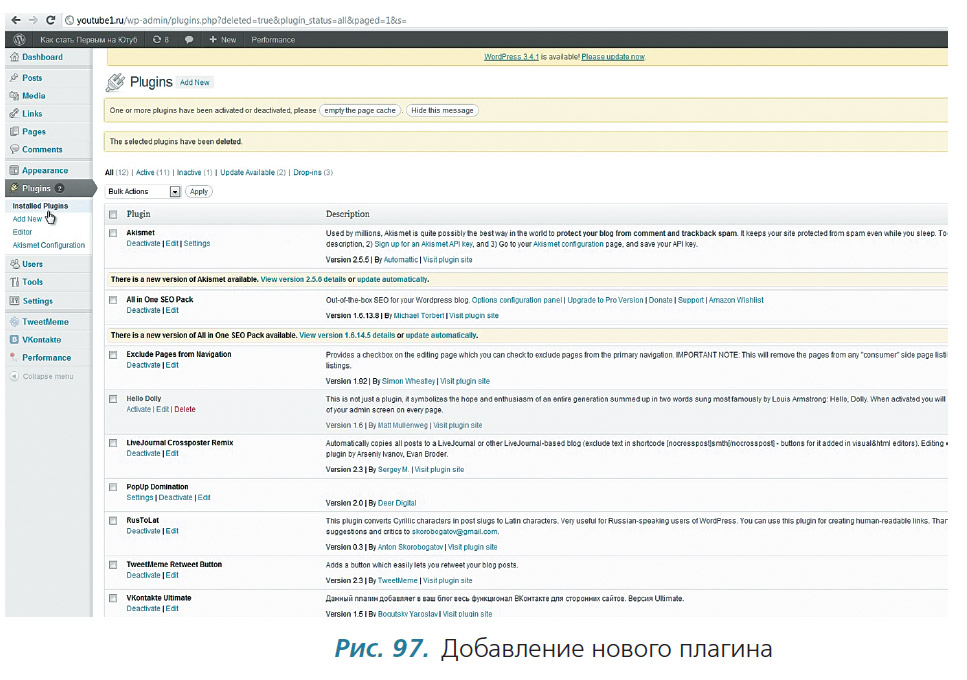The width and height of the screenshot is (967, 680).
Task: Click the Comments bubble sidebar icon
Action: [14, 149]
